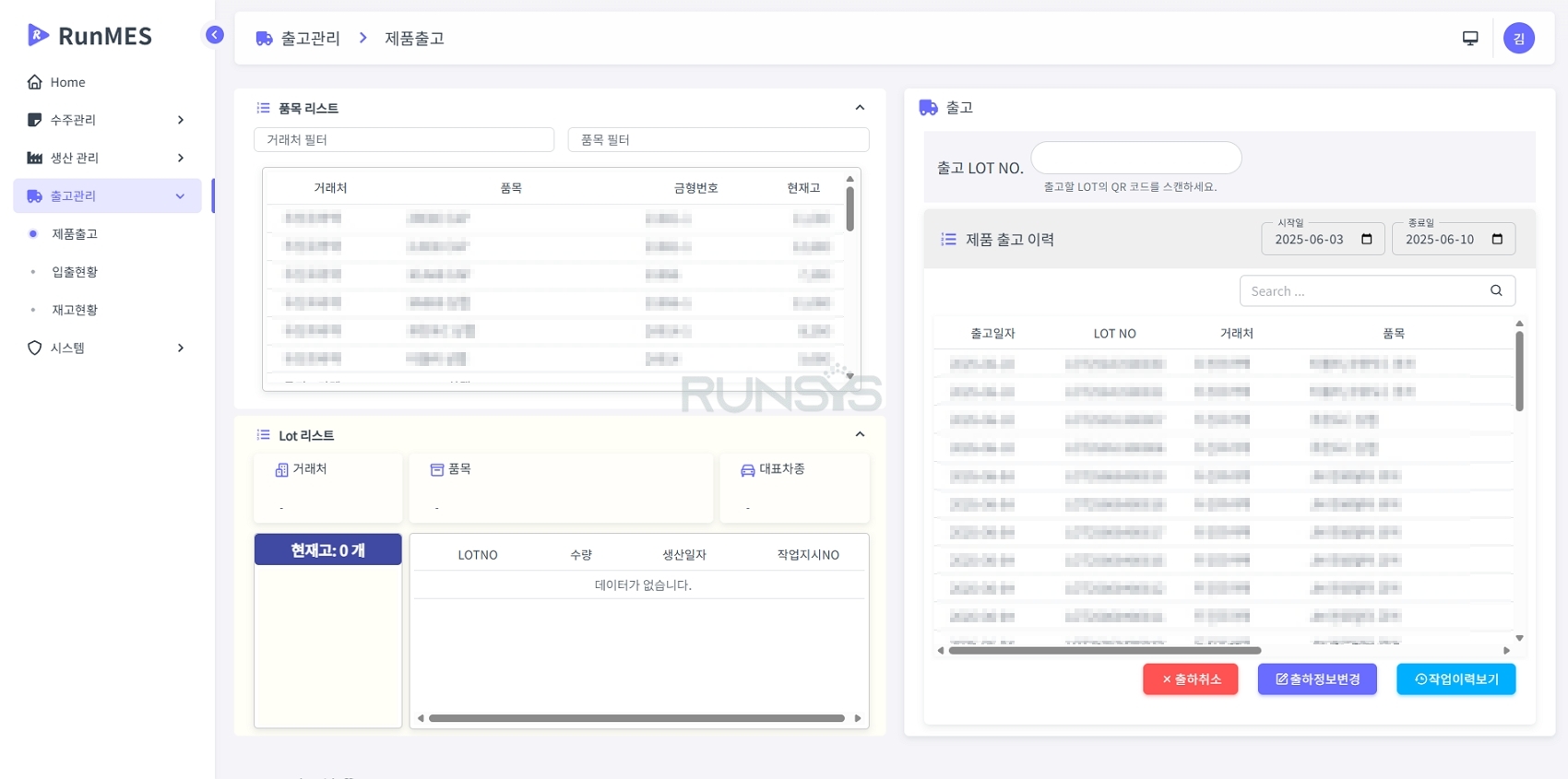Click the 출고관리 truck icon in sidebar
1568x779 pixels.
point(35,195)
